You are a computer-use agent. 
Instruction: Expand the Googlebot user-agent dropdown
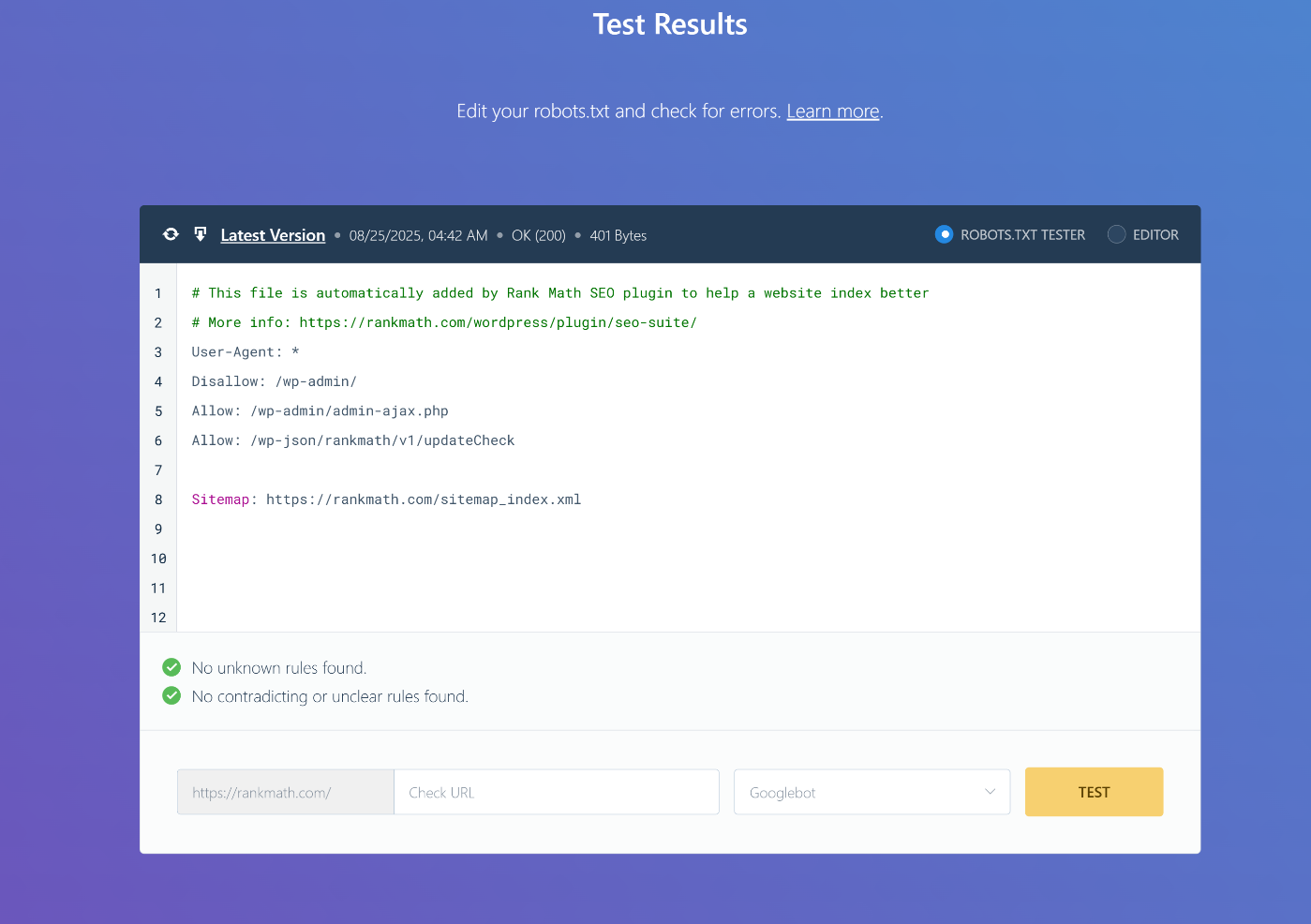872,792
